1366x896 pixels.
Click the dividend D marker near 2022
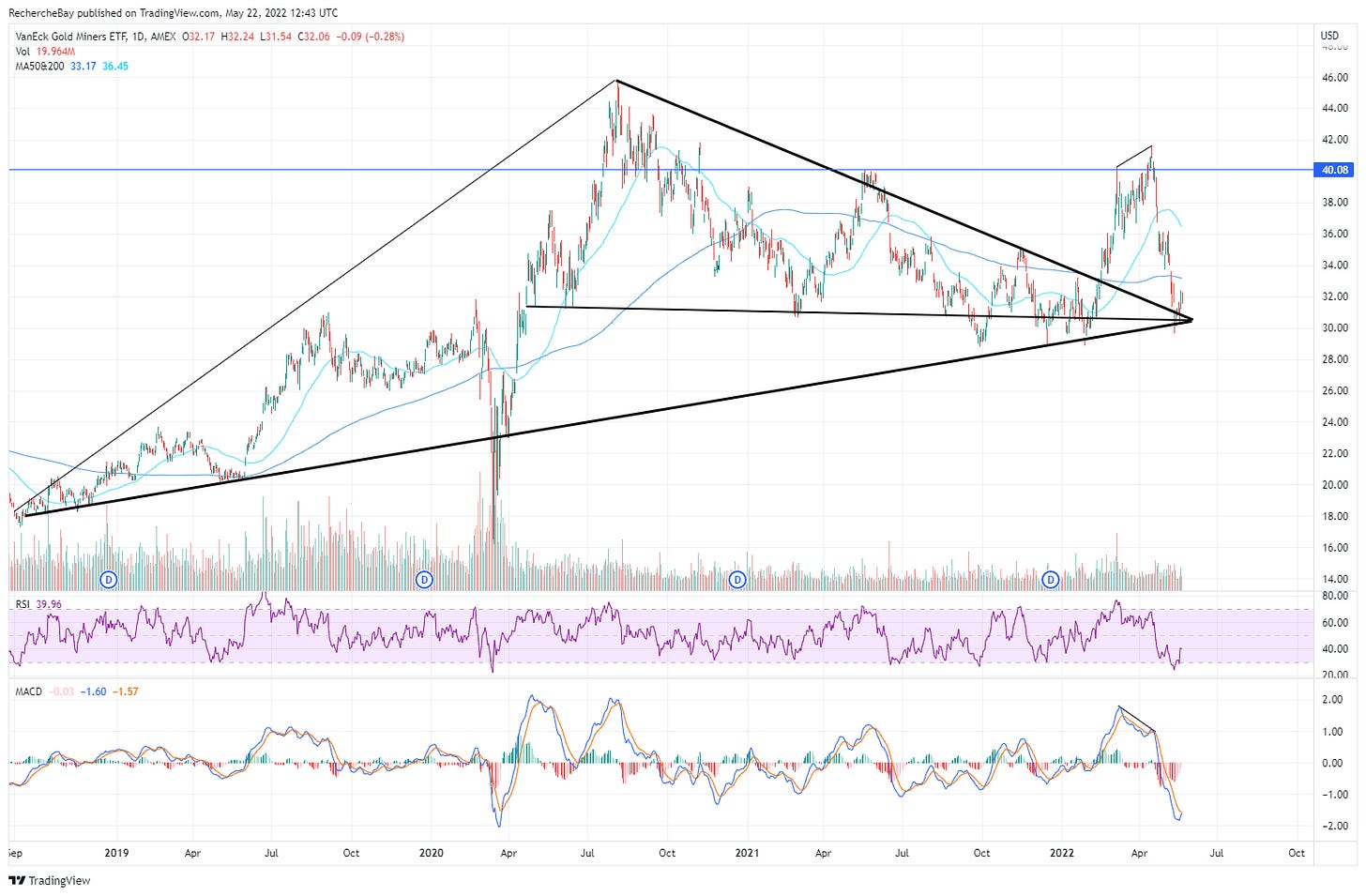(1051, 580)
